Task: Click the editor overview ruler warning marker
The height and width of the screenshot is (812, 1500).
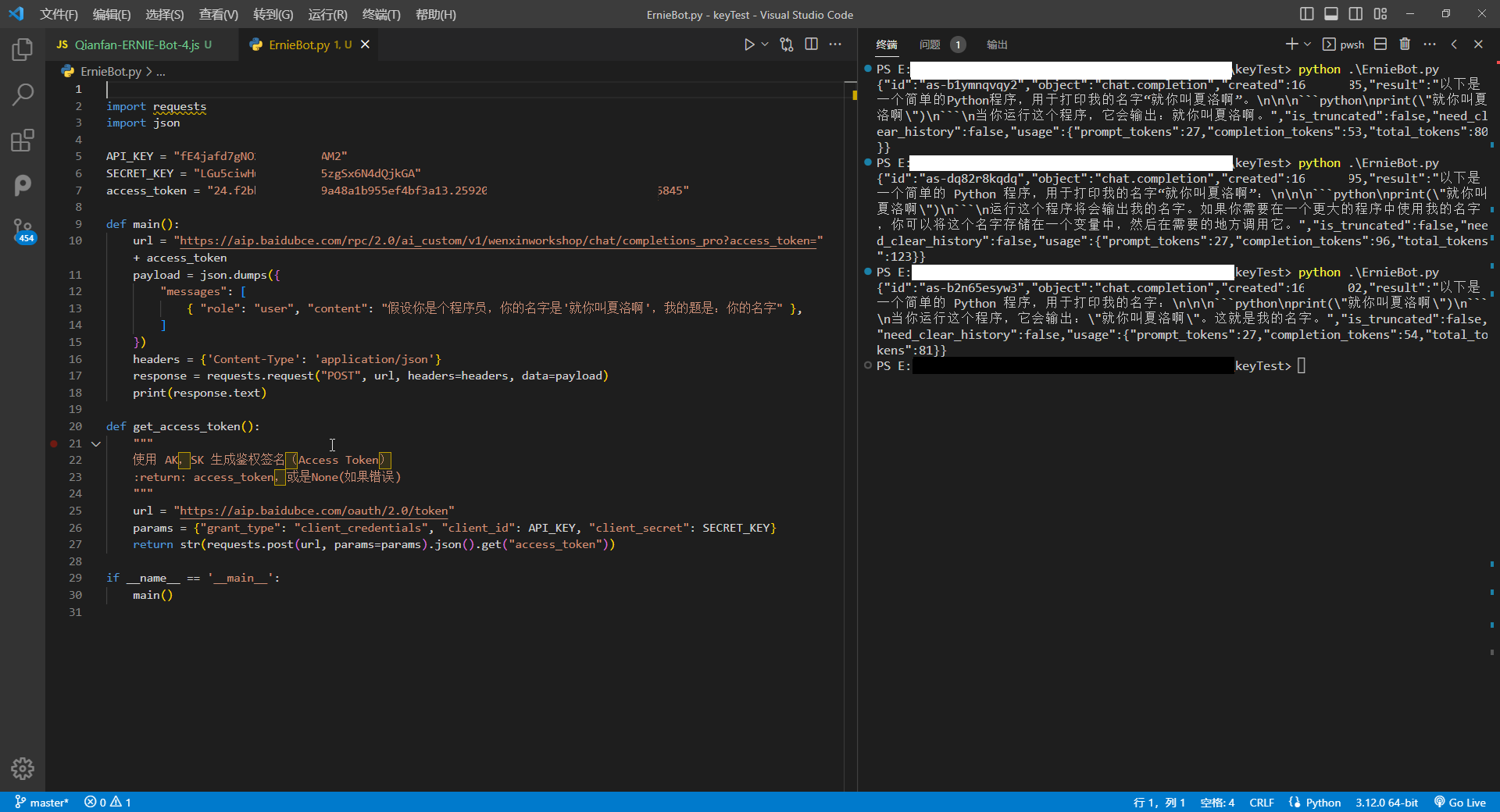Action: 855,95
